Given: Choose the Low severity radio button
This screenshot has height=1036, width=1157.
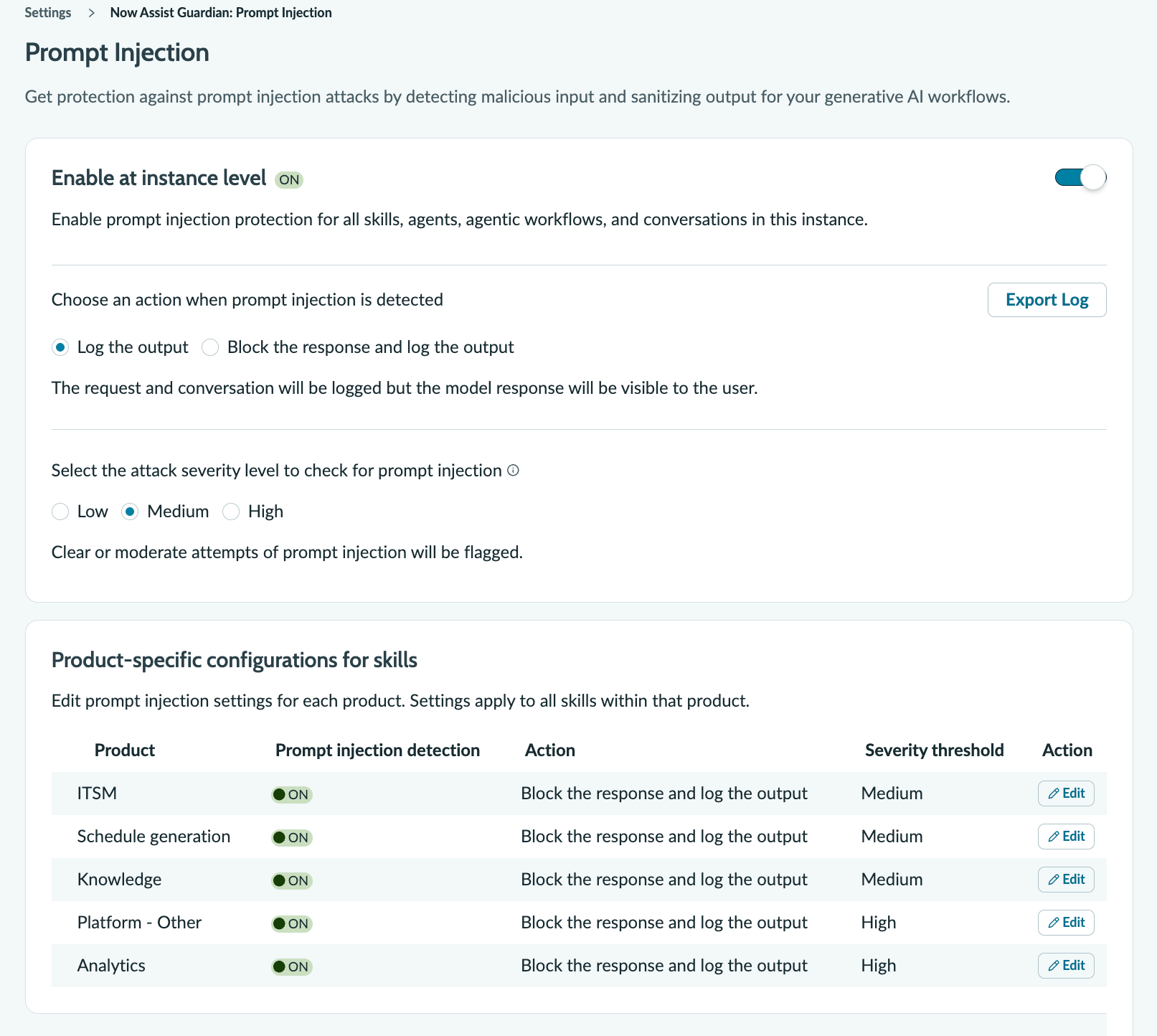Looking at the screenshot, I should coord(60,512).
